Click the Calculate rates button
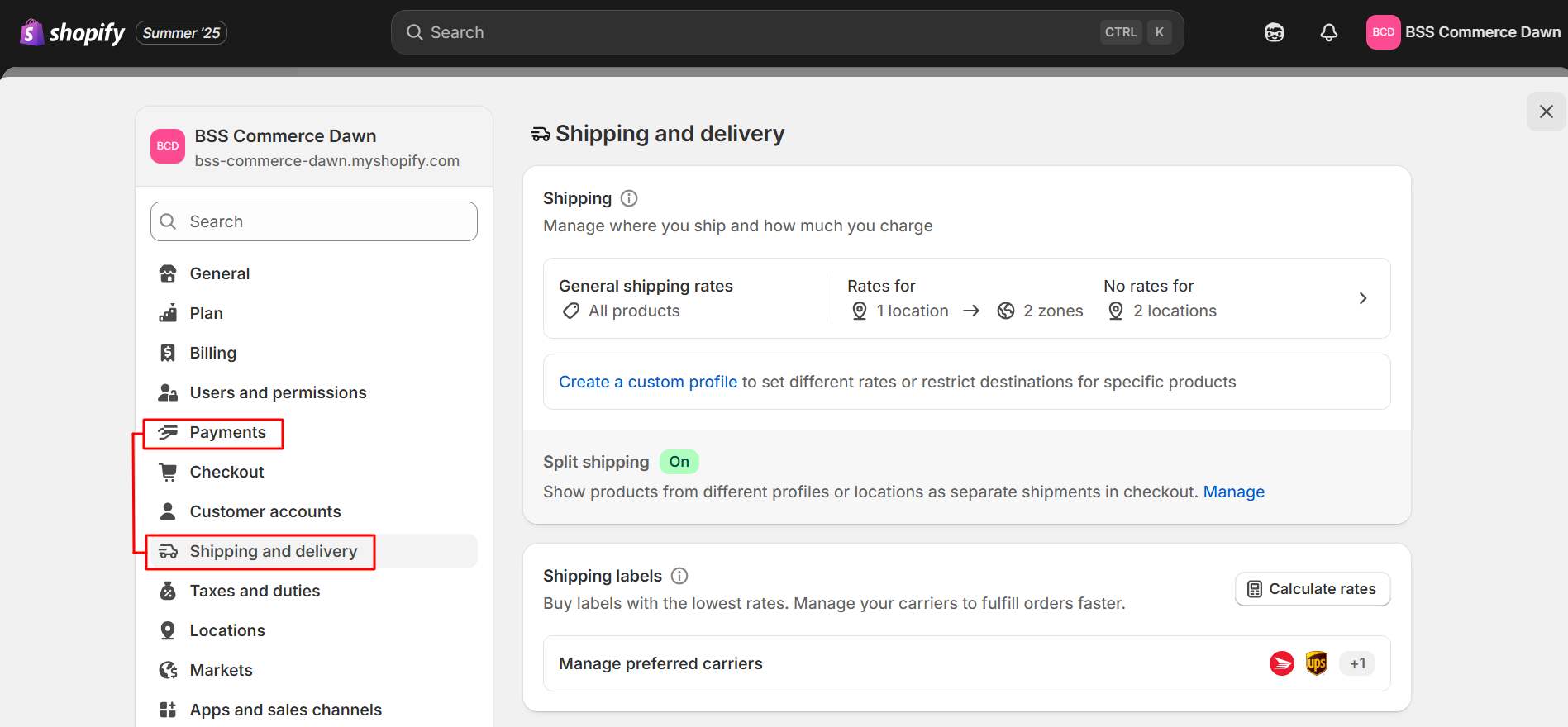The image size is (1568, 727). click(1313, 589)
